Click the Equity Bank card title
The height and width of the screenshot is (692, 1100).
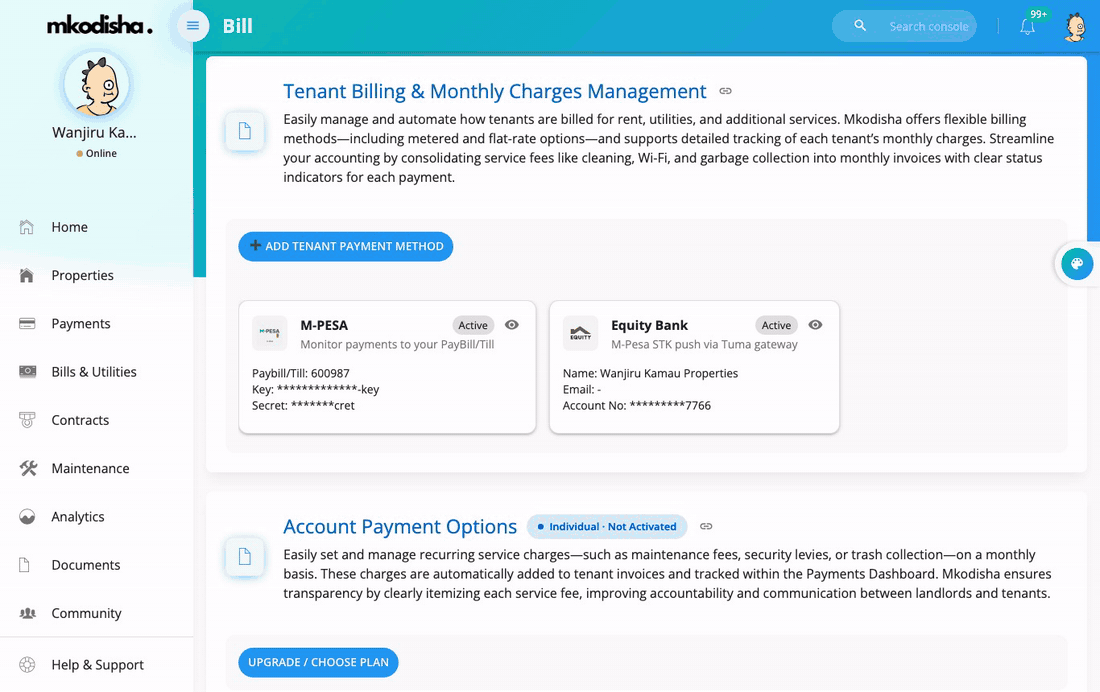coord(650,325)
